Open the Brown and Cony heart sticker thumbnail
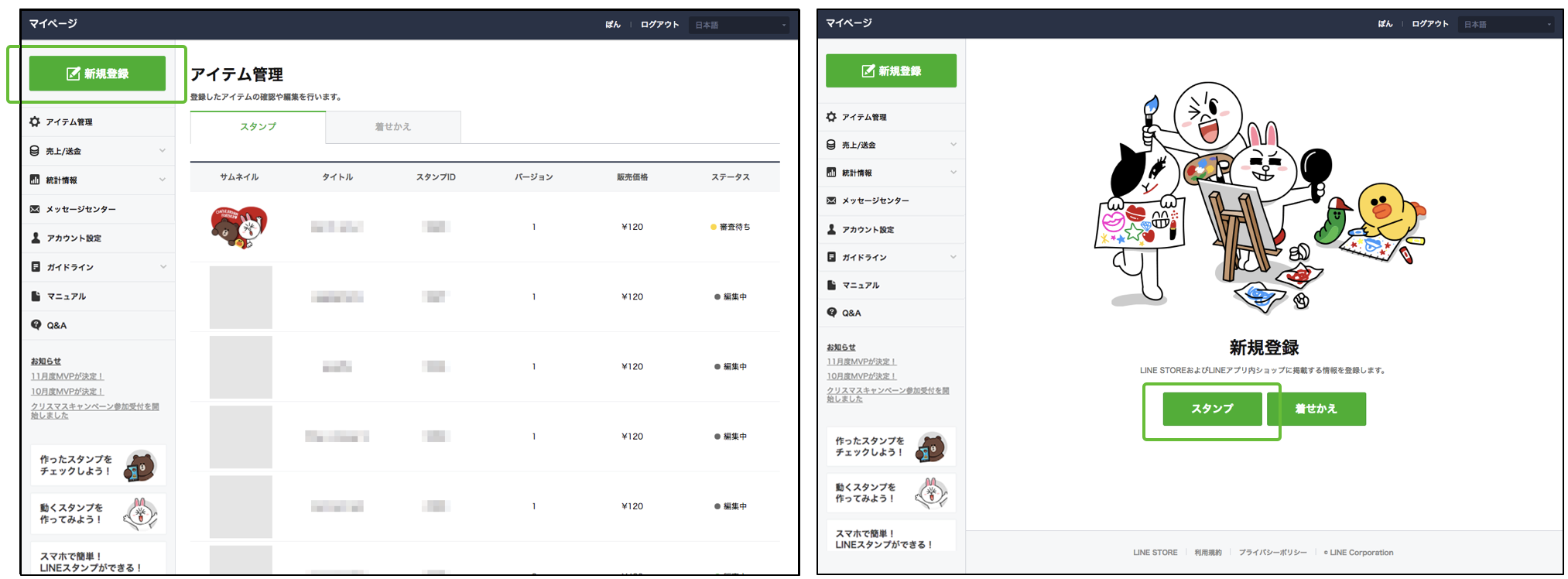 tap(239, 227)
